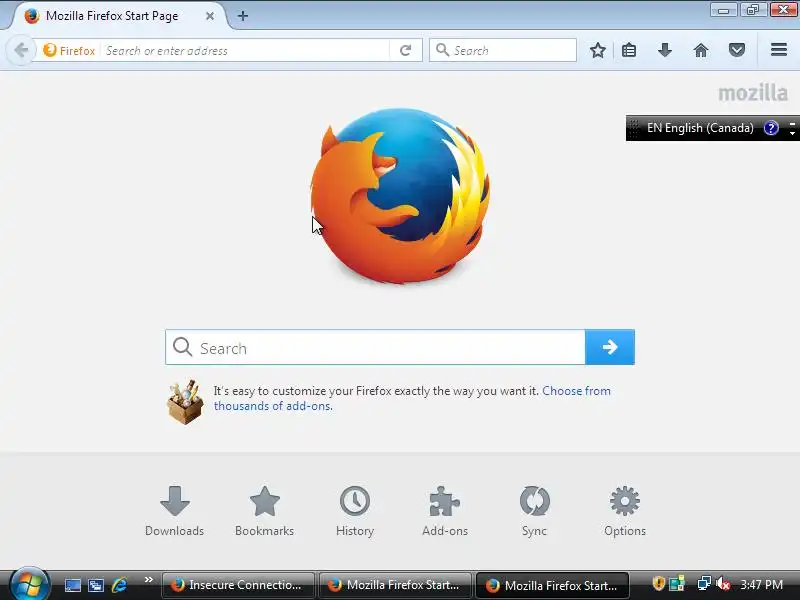800x600 pixels.
Task: Click the muted volume tray icon
Action: point(723,583)
